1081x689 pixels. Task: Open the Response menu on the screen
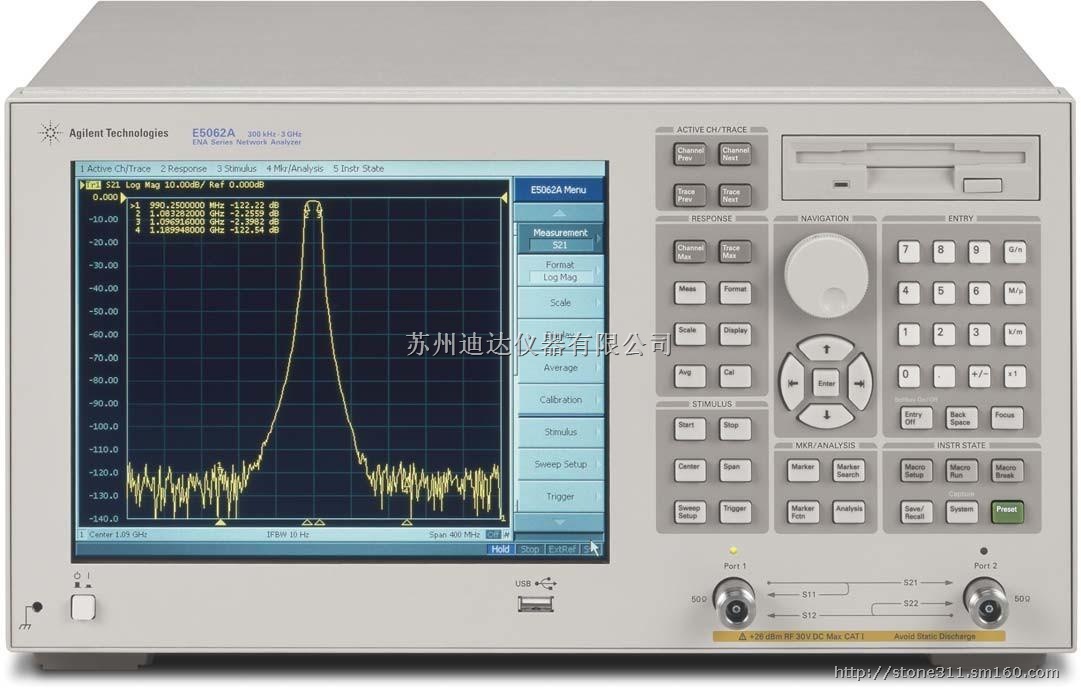[x=184, y=169]
